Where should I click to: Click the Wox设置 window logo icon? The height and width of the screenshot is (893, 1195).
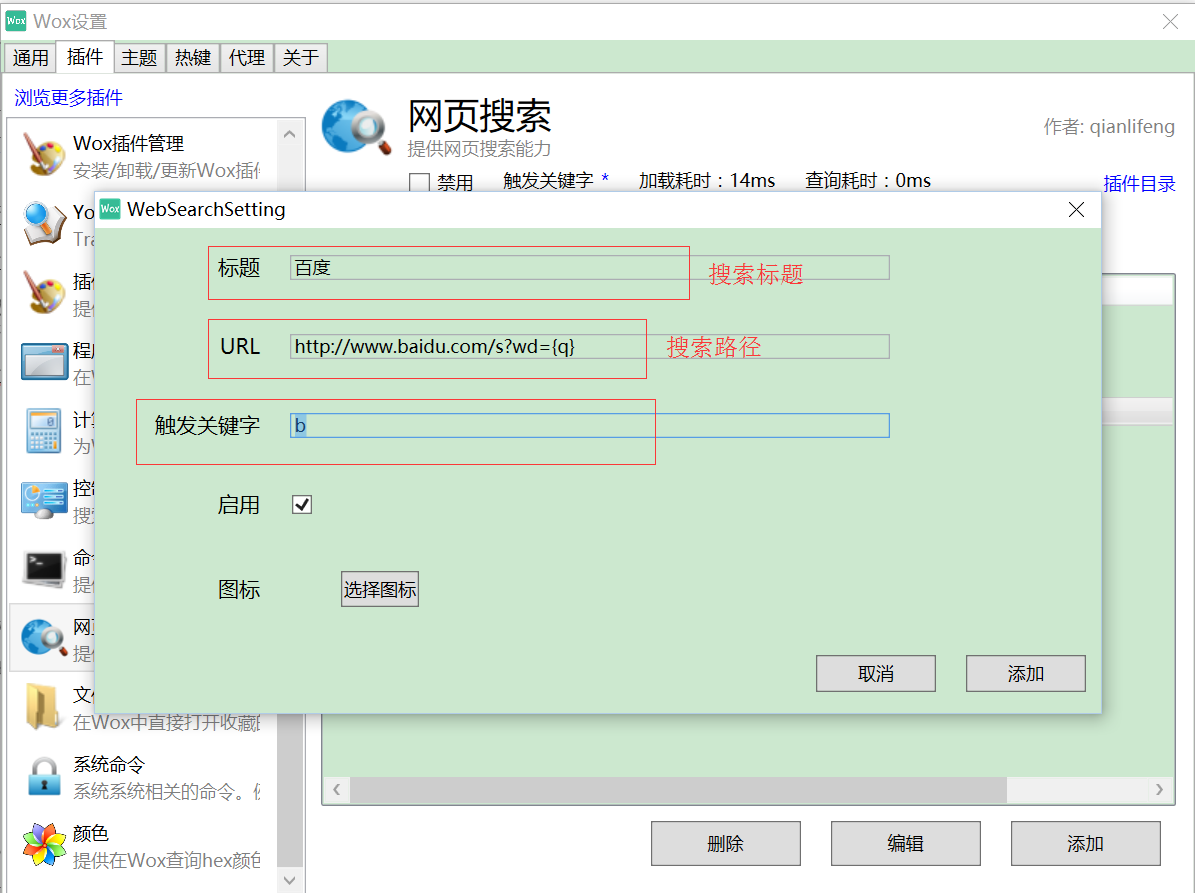(16, 21)
